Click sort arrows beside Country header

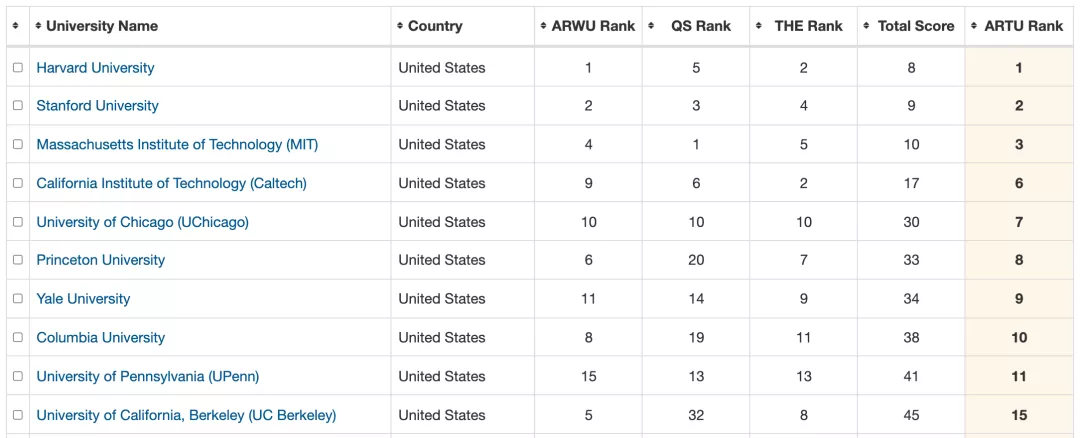(400, 26)
